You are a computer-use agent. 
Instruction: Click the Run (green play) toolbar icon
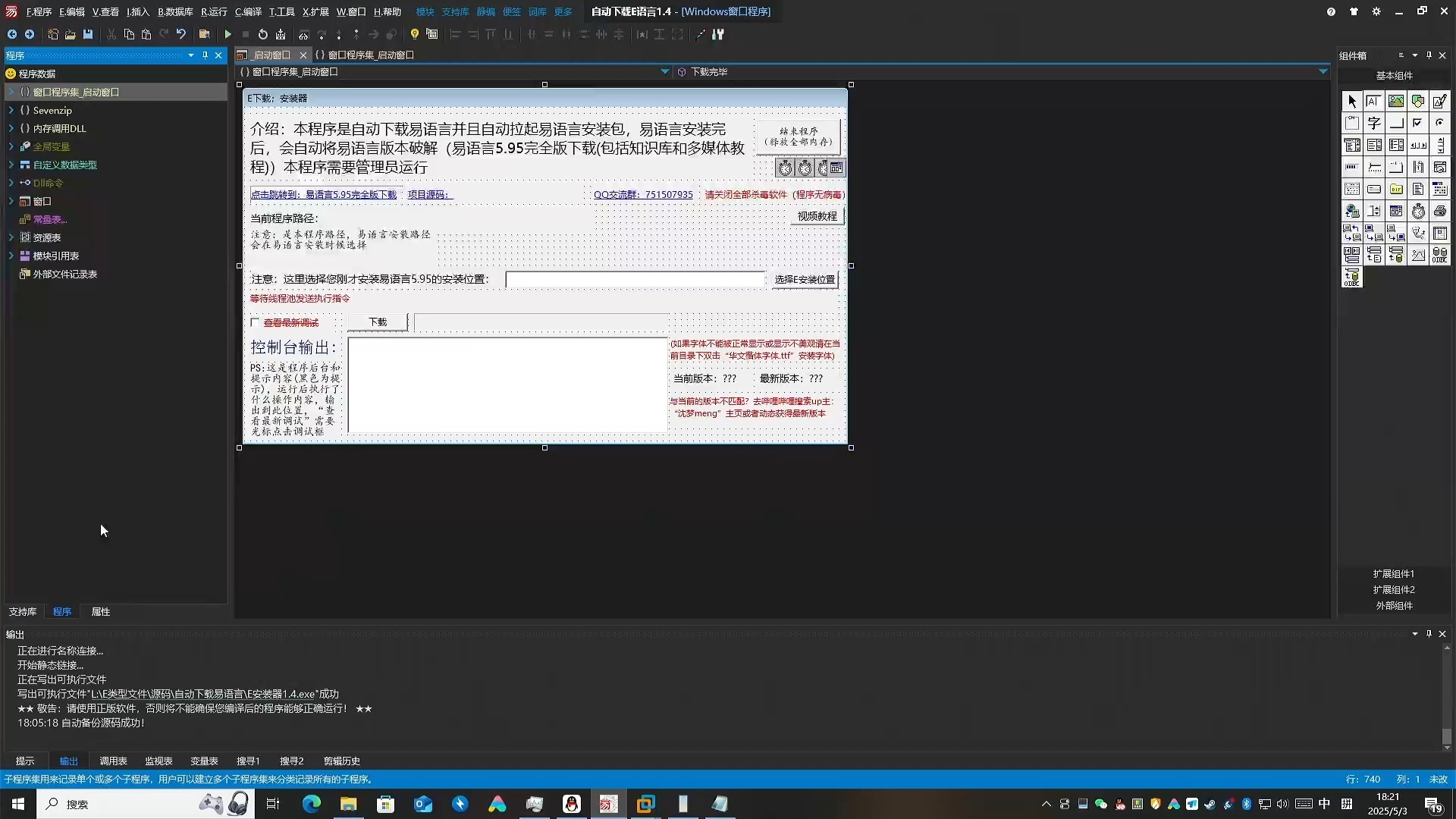(x=227, y=34)
